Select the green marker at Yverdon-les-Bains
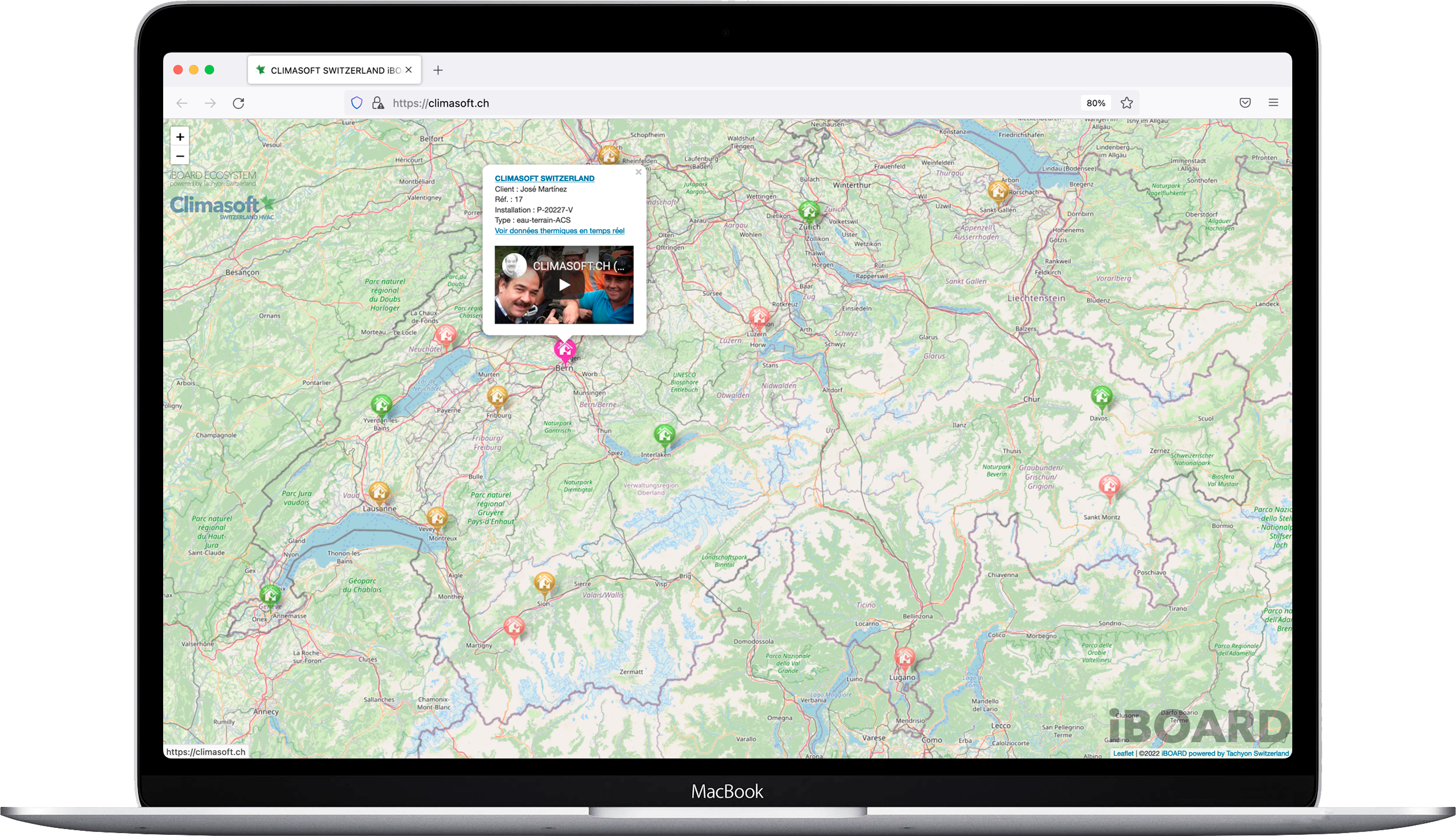 382,405
